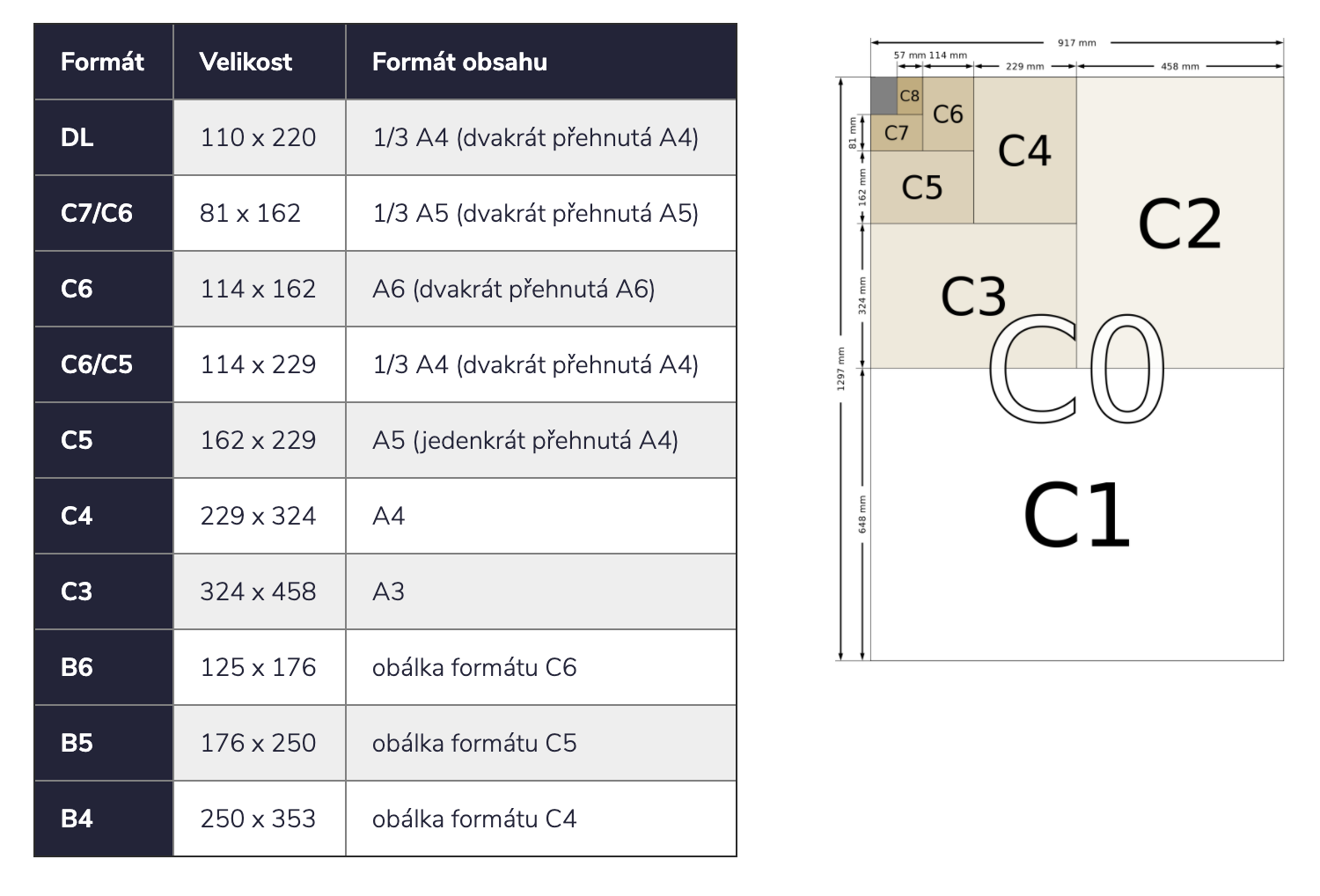This screenshot has width=1320, height=896.
Task: Click the C1 area in the diagram
Action: pos(1076,517)
